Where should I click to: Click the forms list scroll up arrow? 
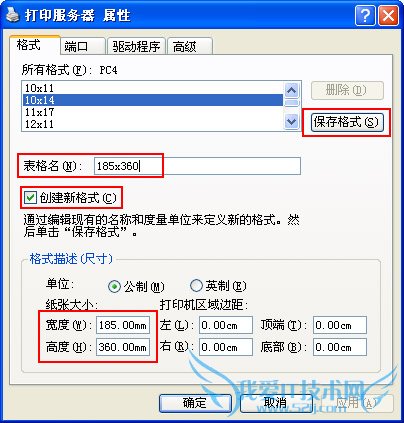click(292, 90)
